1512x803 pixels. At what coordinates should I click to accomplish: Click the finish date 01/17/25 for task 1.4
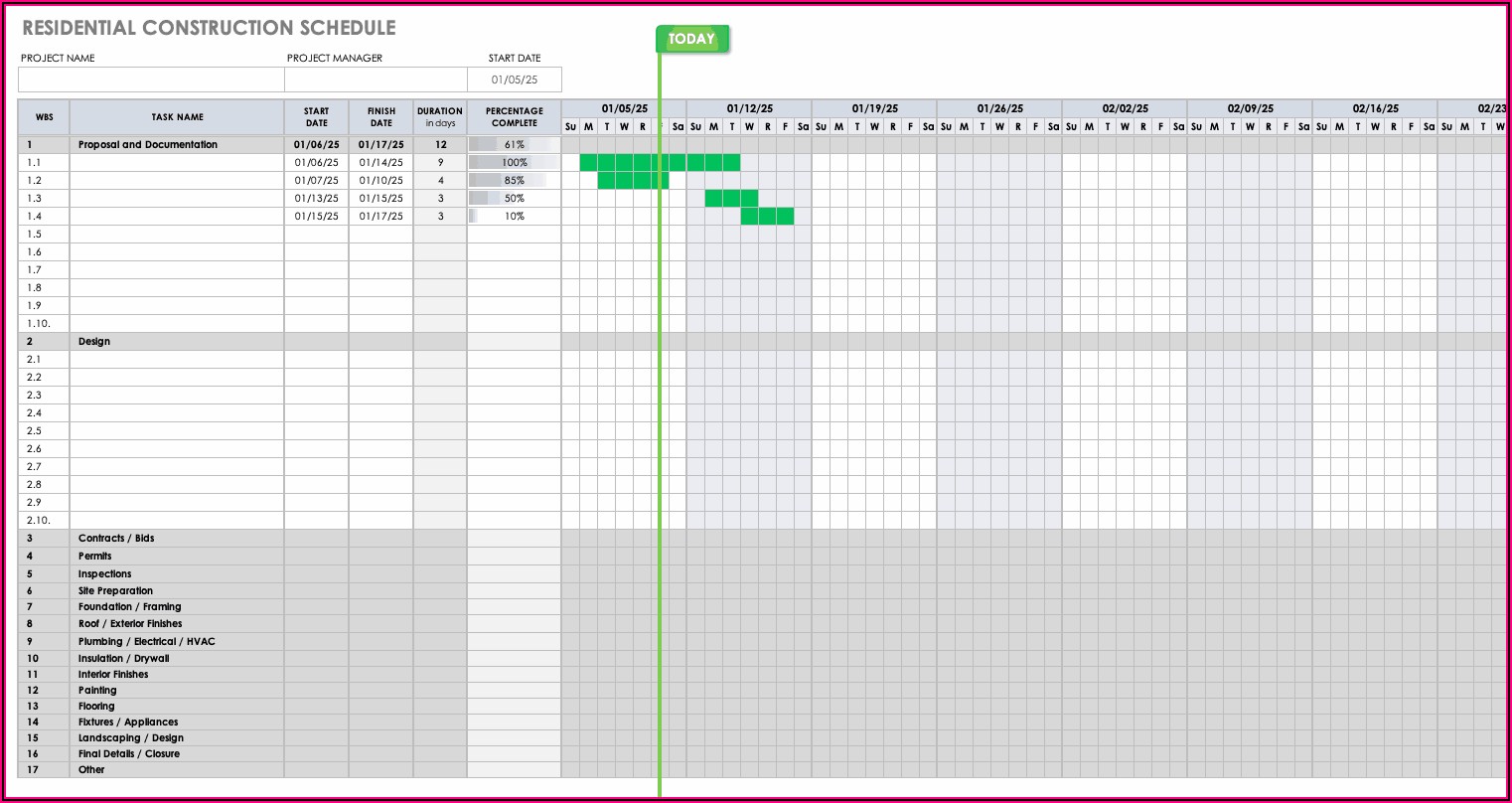380,217
